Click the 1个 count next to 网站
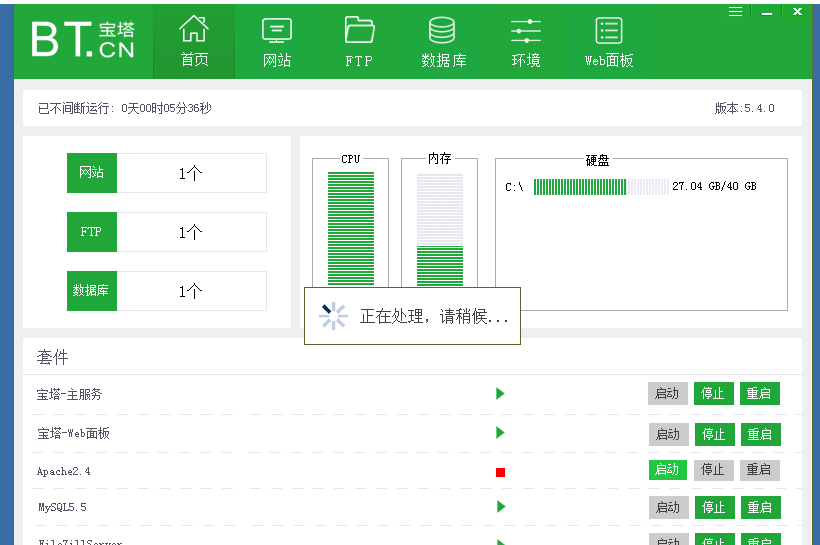This screenshot has width=820, height=545. [x=190, y=173]
